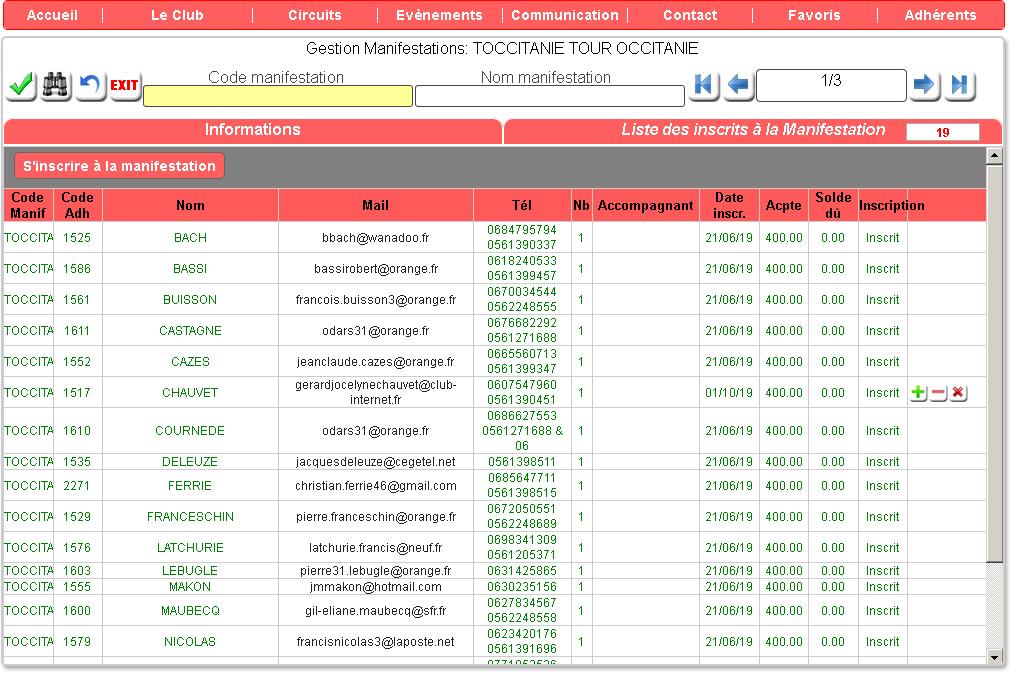Viewport: 1013px width, 676px height.
Task: Click email jmmakon@hotmail.com
Action: click(x=376, y=587)
